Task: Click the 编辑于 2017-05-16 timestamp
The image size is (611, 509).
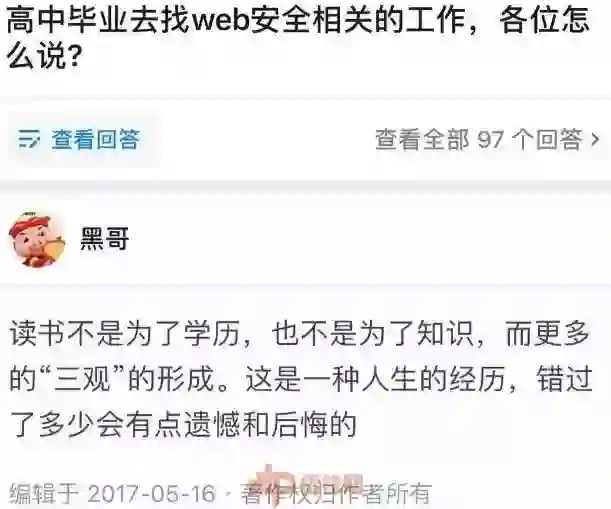Action: tap(112, 493)
